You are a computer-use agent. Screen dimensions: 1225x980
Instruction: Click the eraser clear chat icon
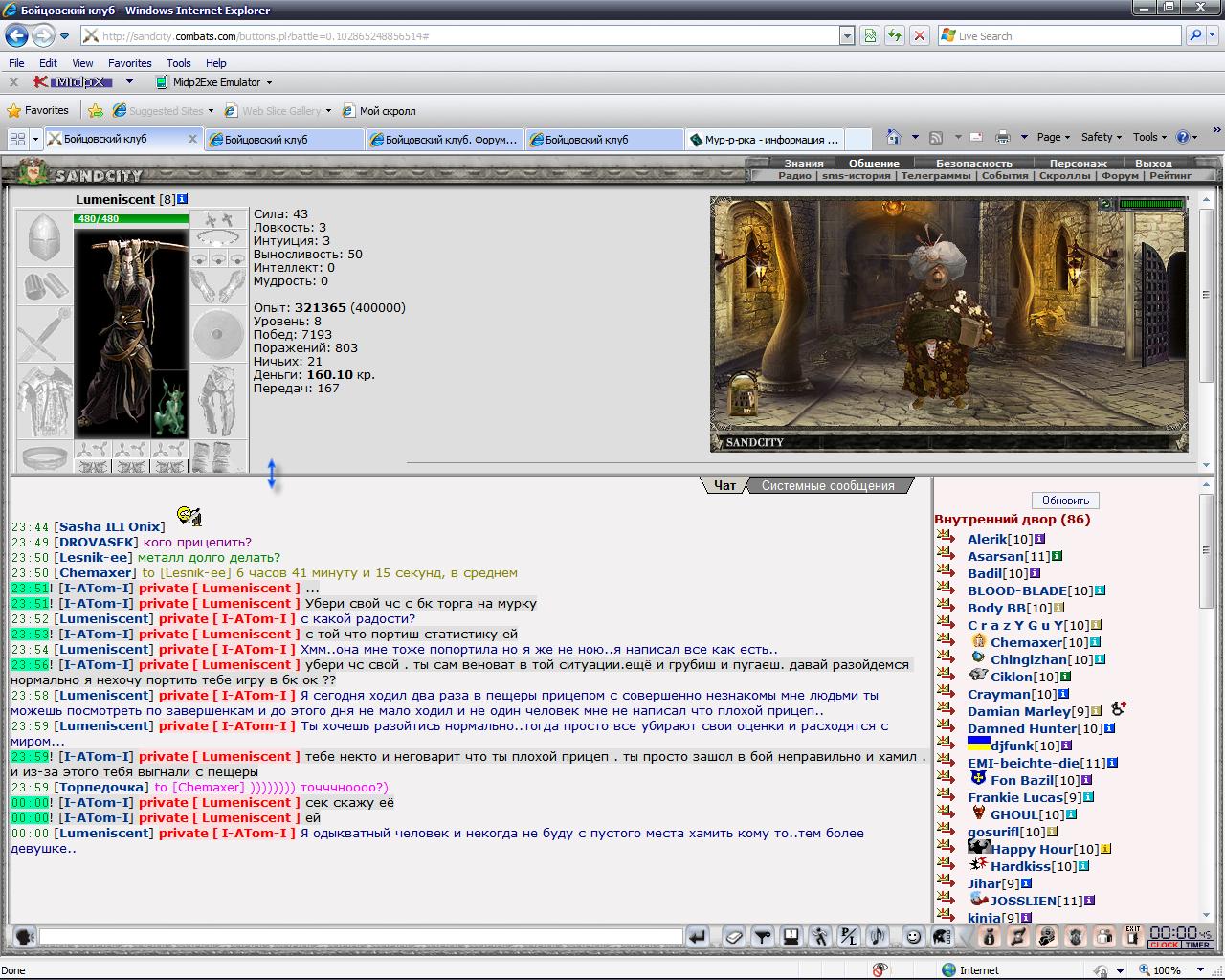pyautogui.click(x=734, y=937)
